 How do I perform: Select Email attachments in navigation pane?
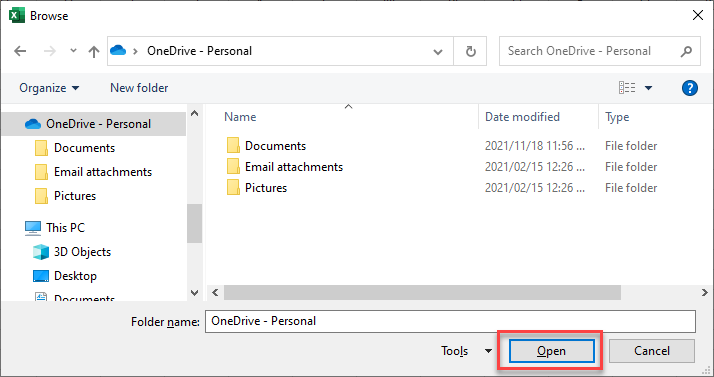pos(94,172)
